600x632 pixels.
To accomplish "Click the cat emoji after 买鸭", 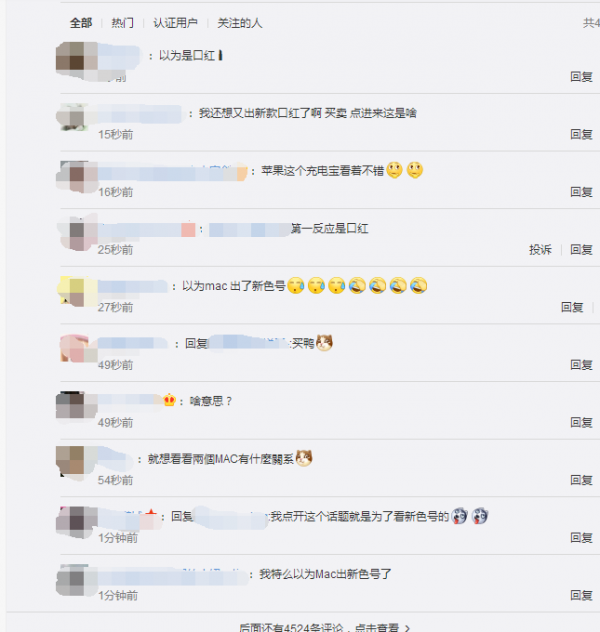I will point(324,343).
